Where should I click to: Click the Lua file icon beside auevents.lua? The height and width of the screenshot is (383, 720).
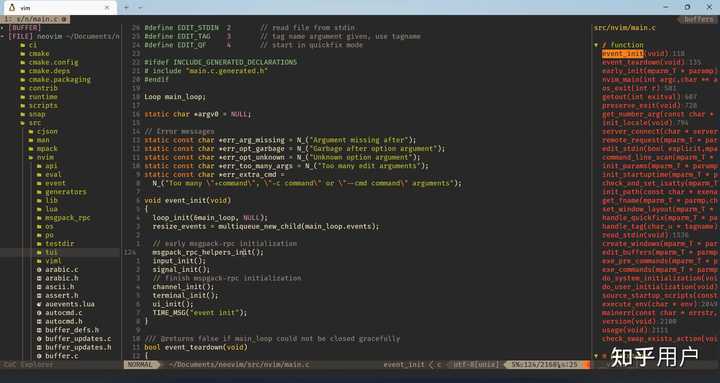coord(39,304)
